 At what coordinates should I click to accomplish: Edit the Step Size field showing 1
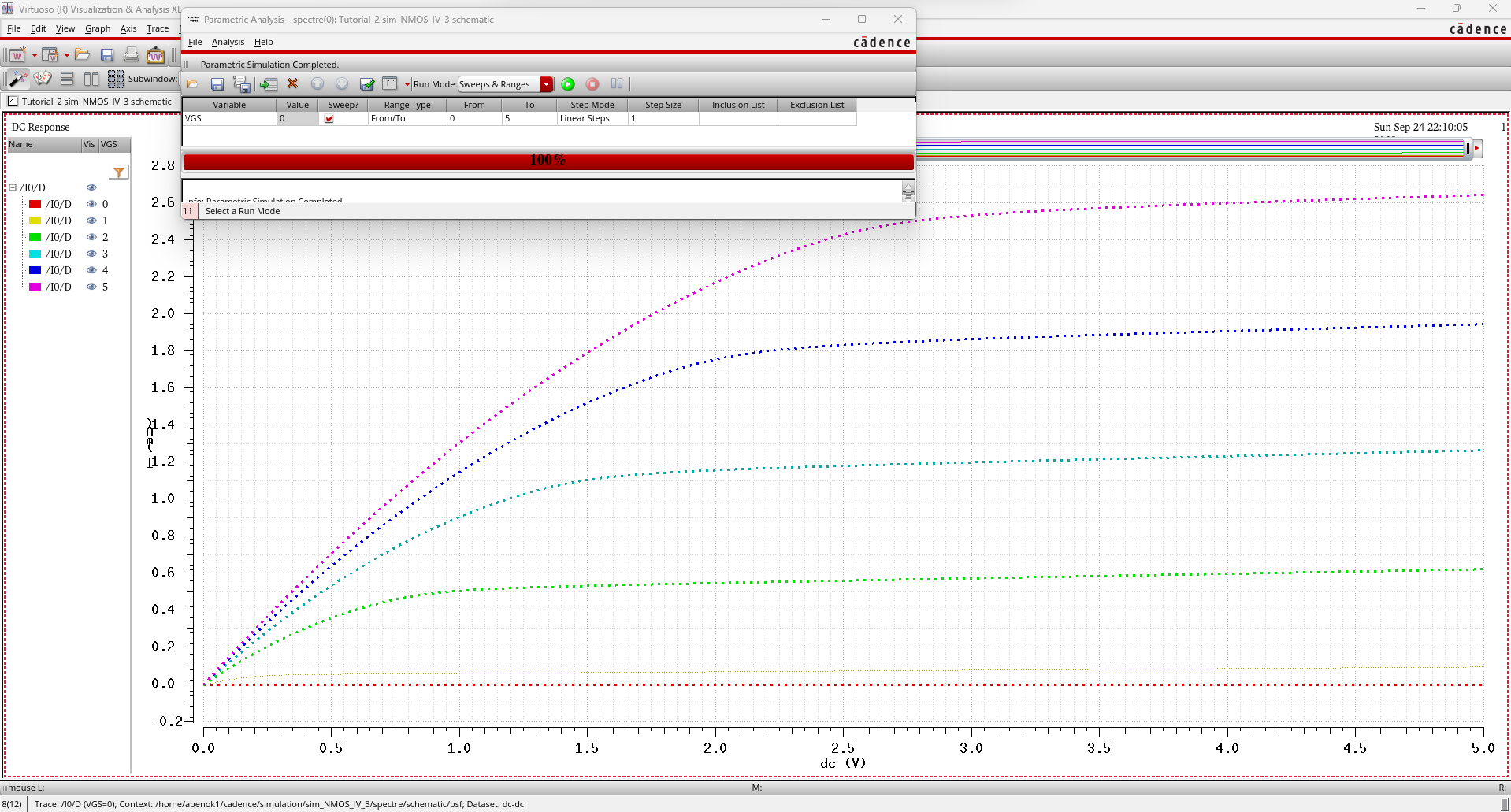click(x=663, y=119)
